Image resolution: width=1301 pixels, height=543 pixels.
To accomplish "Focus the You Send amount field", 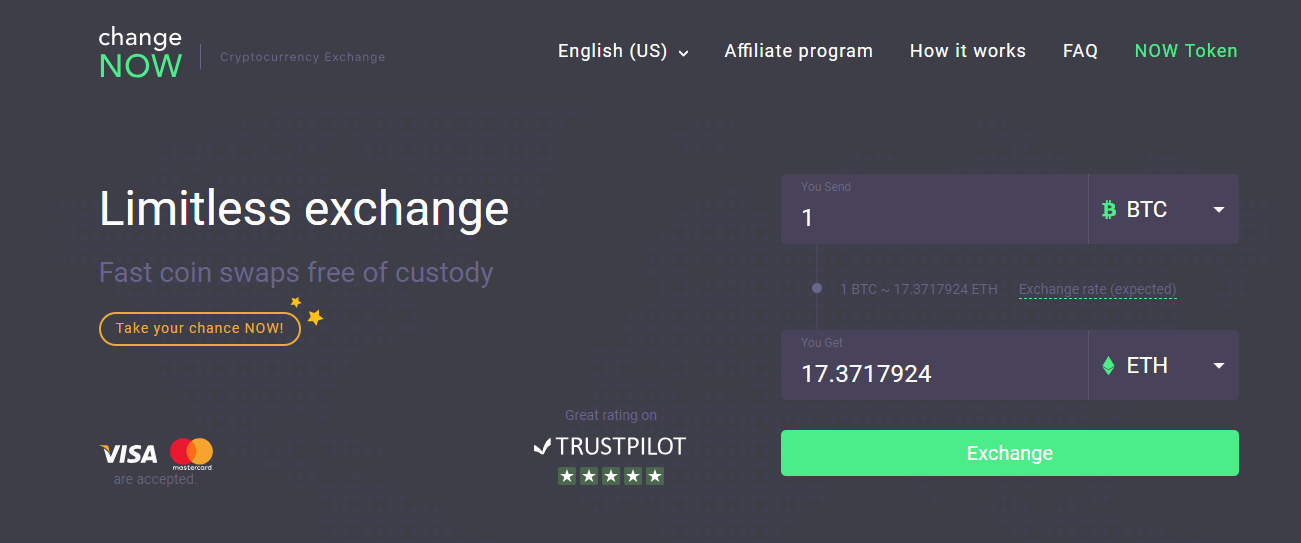I will click(934, 209).
